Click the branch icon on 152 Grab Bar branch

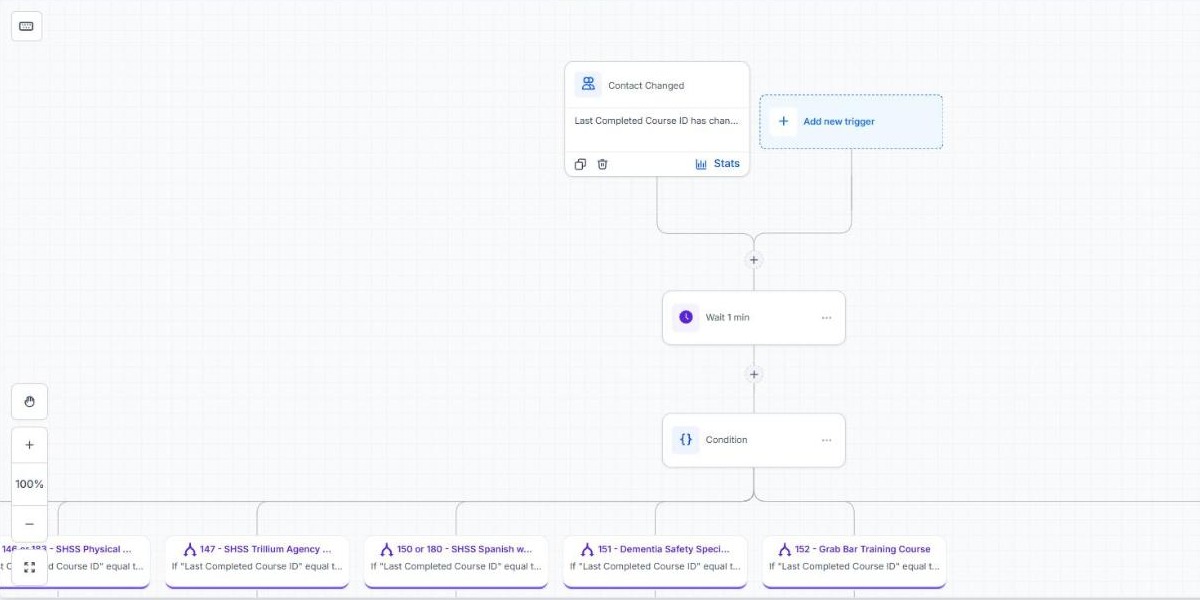(x=785, y=550)
